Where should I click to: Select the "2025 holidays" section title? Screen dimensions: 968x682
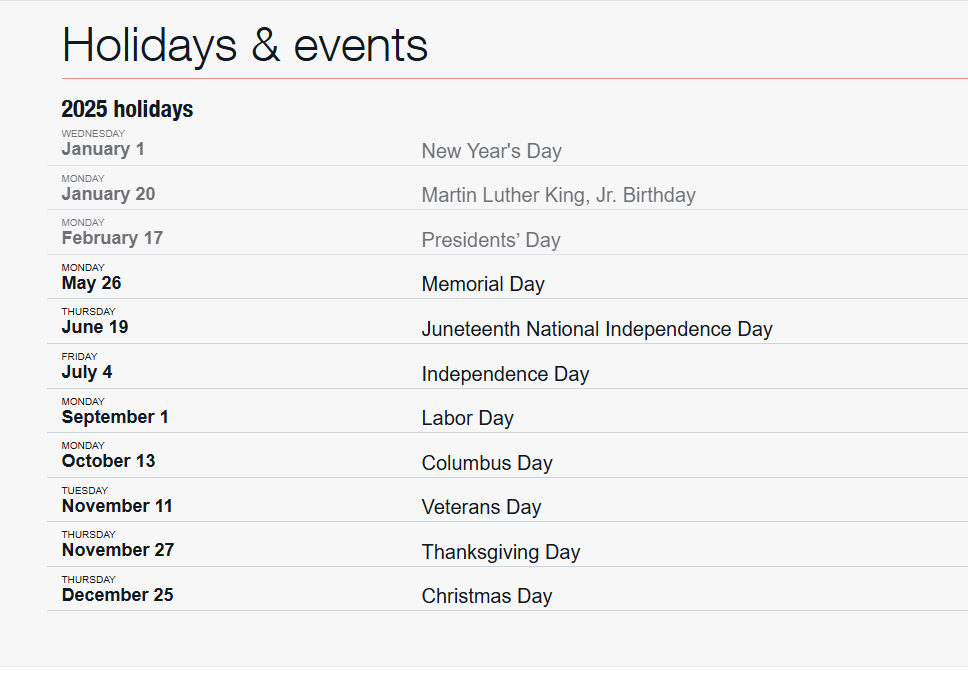pyautogui.click(x=127, y=109)
